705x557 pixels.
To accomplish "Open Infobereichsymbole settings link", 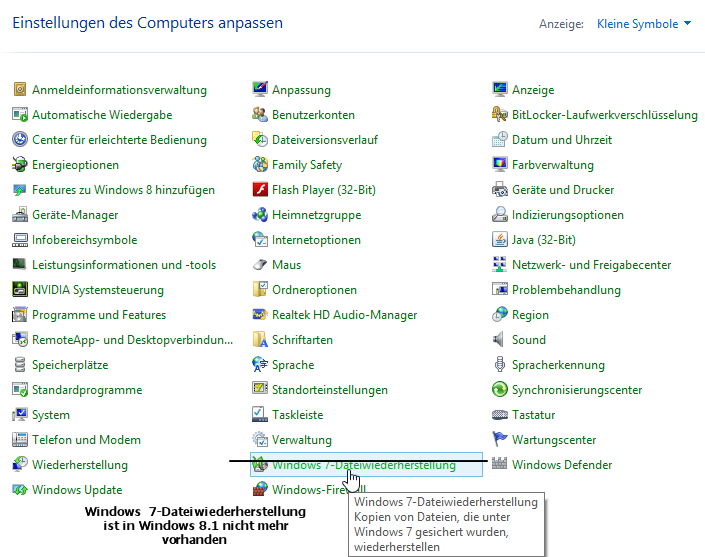I will pos(85,240).
